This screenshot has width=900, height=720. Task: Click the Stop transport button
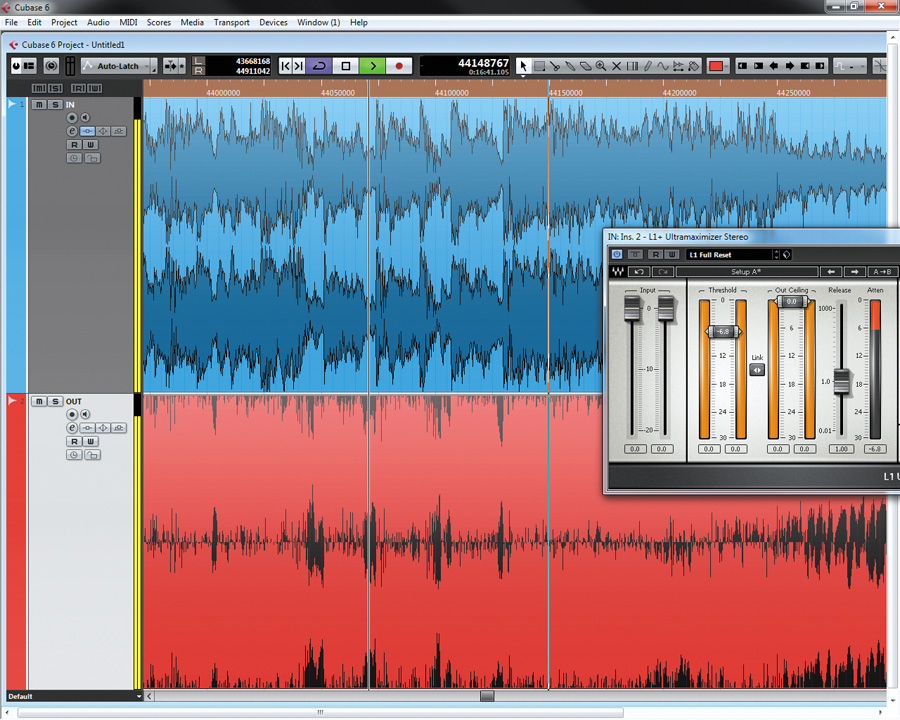click(346, 66)
